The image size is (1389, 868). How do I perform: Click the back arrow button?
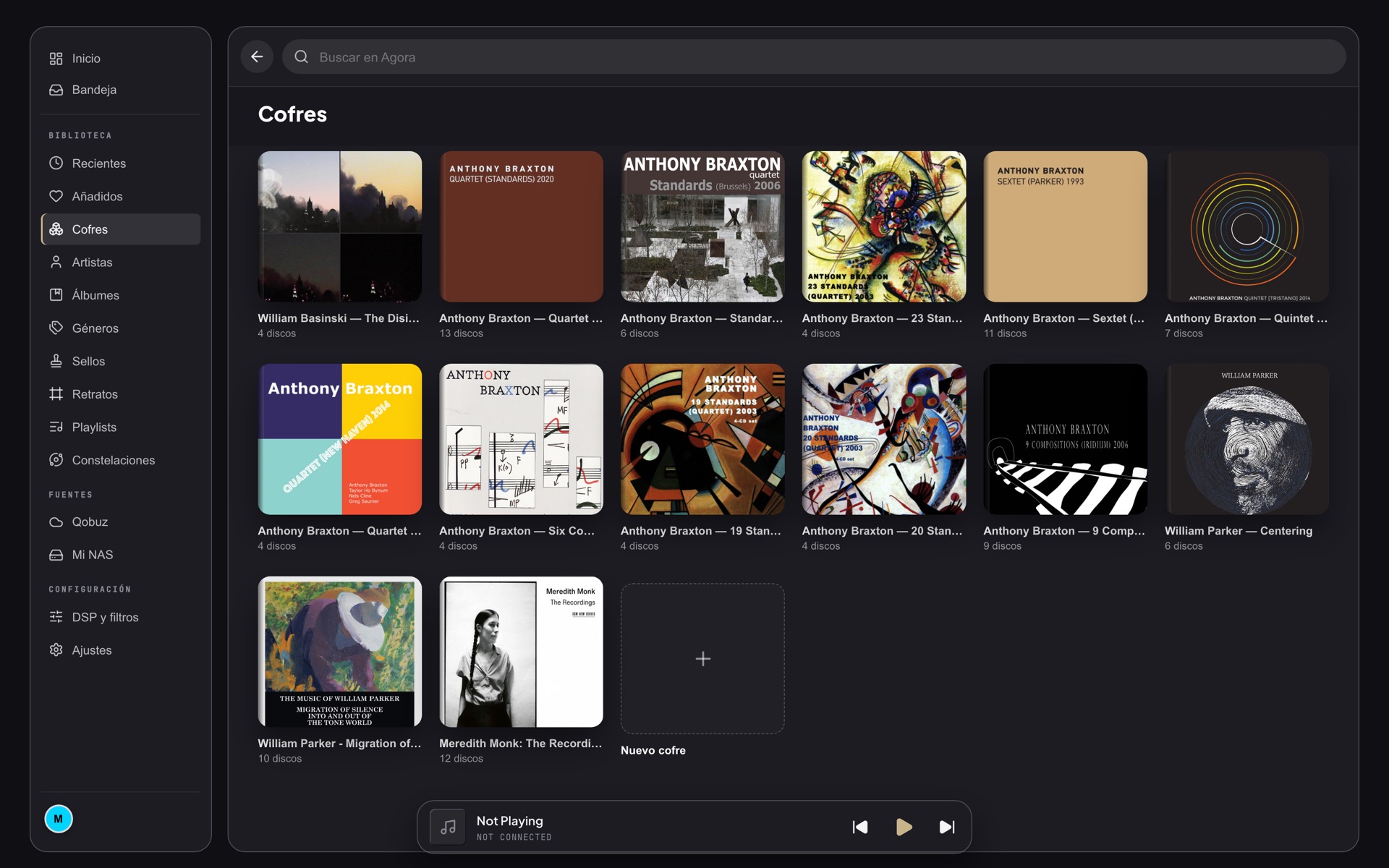[257, 56]
